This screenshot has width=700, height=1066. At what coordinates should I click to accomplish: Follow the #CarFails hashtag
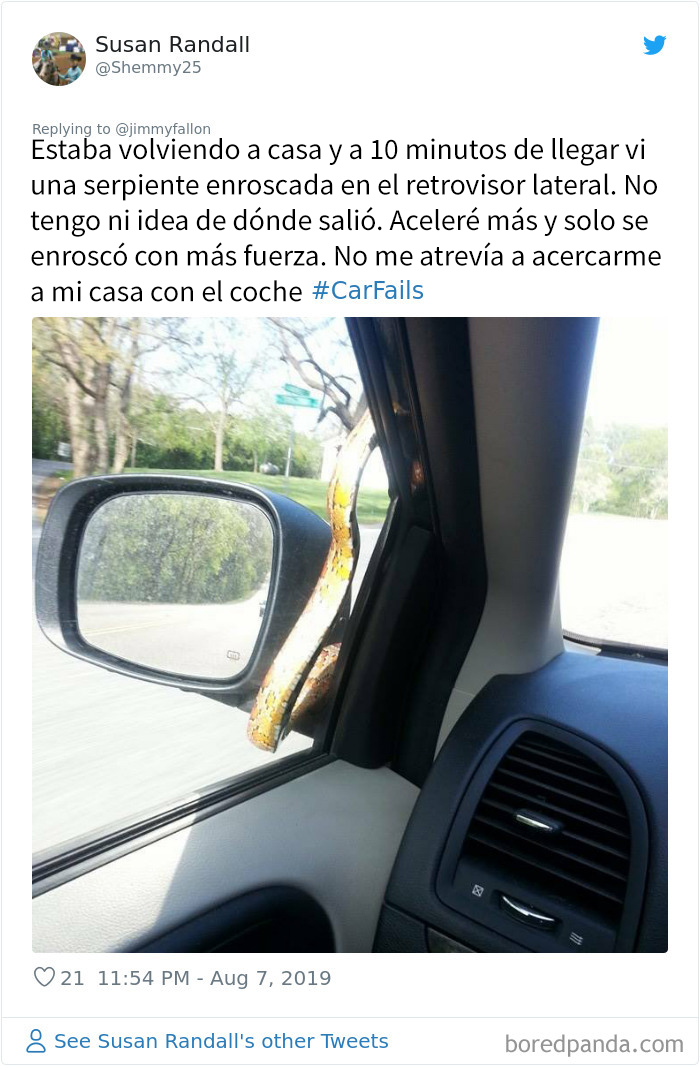(368, 291)
